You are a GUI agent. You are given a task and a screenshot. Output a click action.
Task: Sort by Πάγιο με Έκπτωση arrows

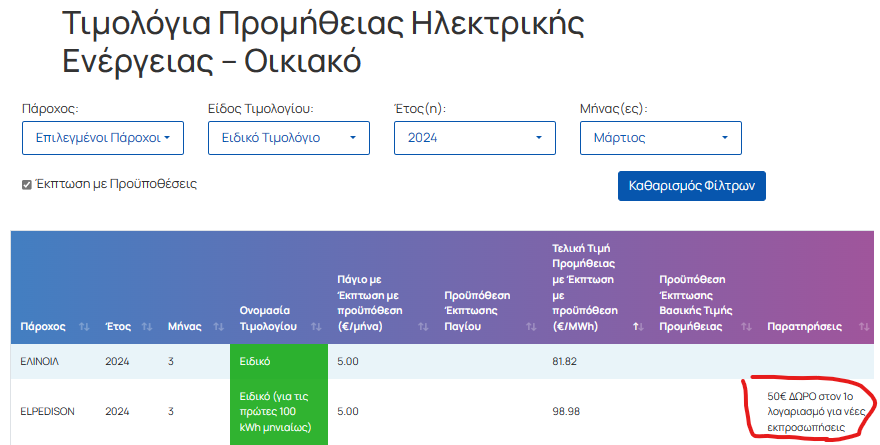point(424,327)
